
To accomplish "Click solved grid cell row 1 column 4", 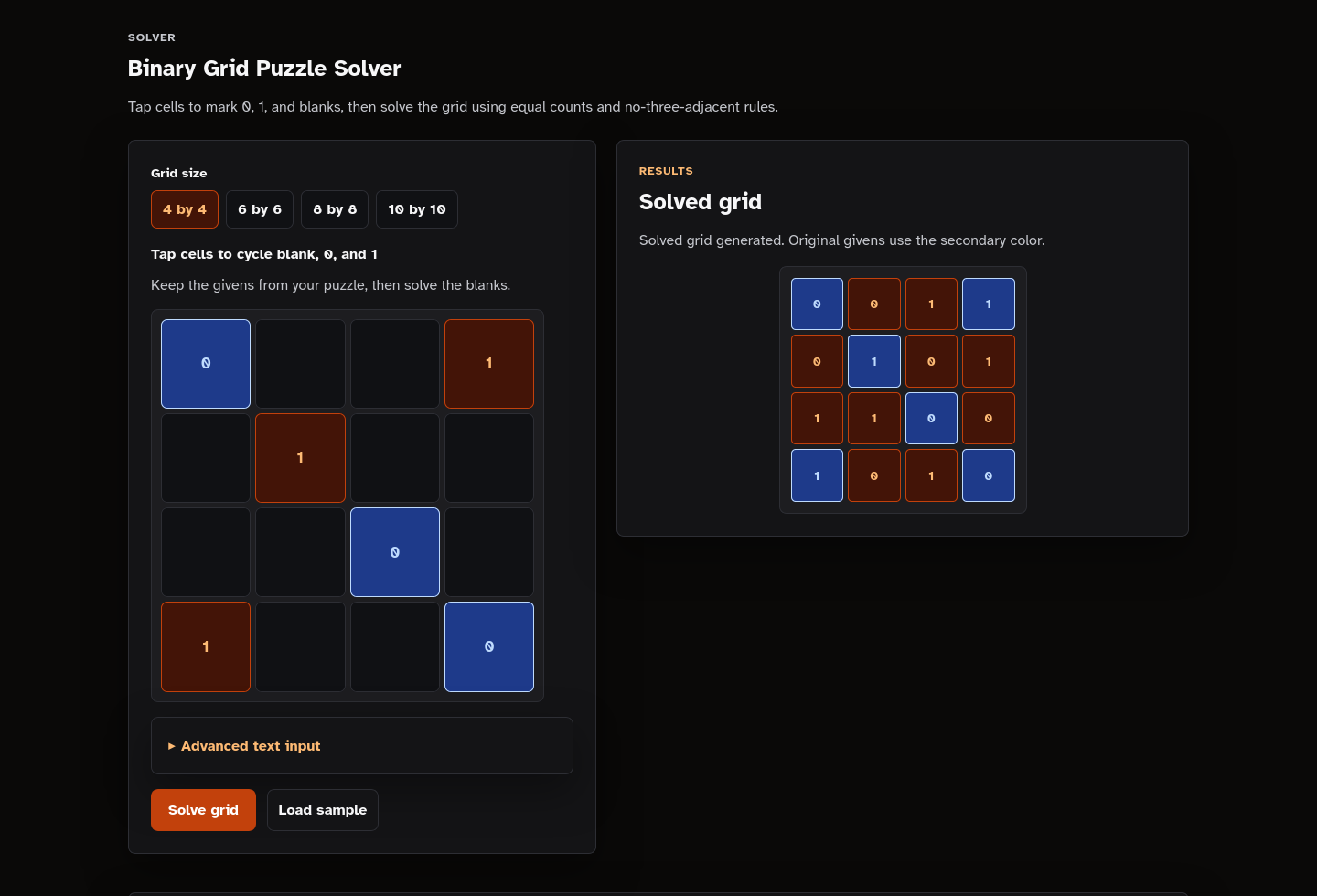I will [x=989, y=304].
